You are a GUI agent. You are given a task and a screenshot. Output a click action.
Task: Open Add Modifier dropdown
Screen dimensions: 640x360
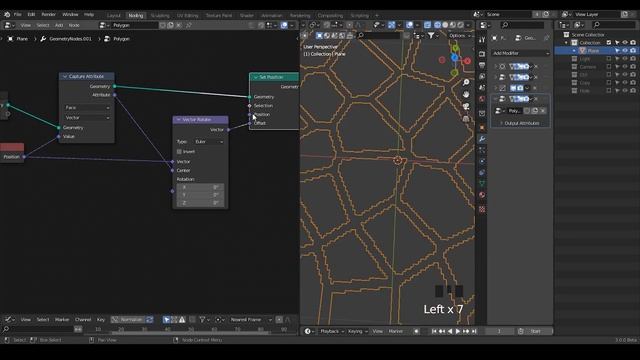pos(520,53)
